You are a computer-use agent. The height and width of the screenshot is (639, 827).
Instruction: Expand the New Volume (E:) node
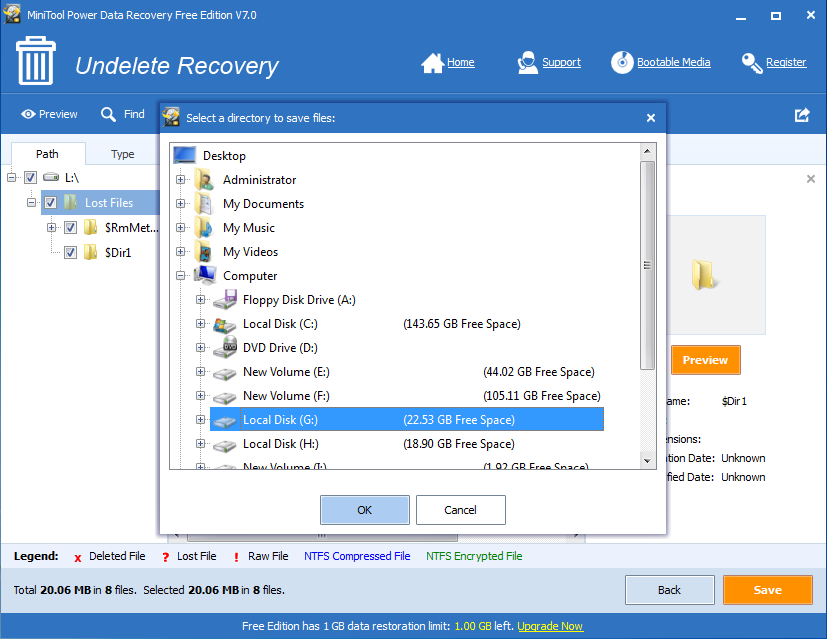tap(200, 371)
